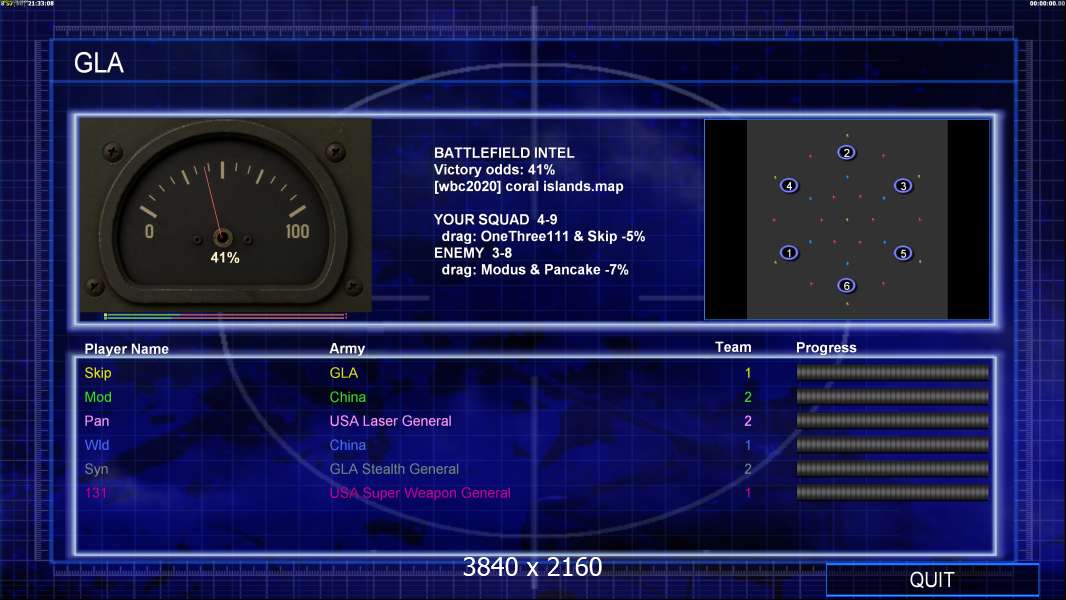Select player Skip in the list
This screenshot has height=600, width=1066.
point(98,373)
